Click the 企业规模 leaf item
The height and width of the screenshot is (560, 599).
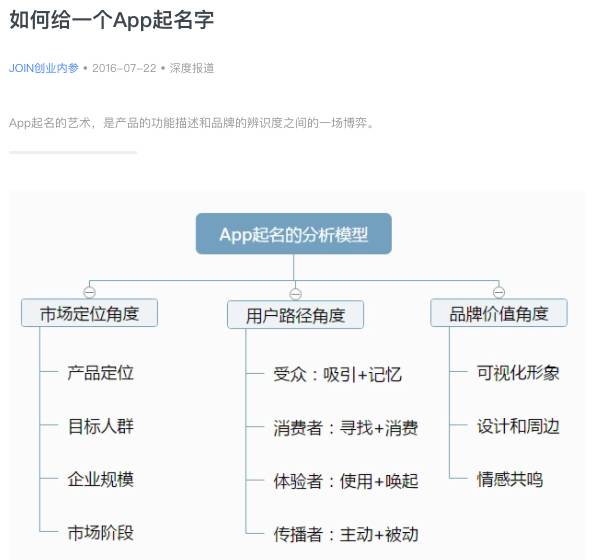[101, 479]
